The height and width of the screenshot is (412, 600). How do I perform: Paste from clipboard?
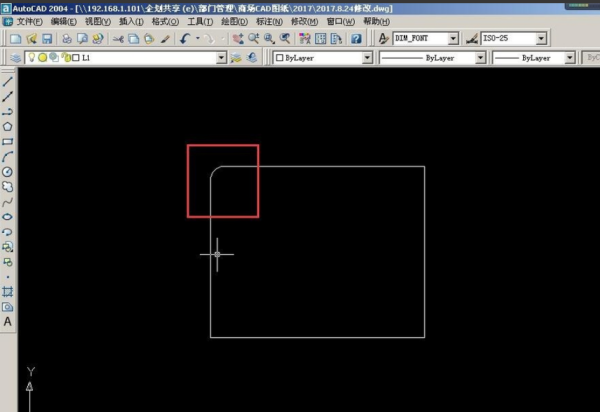pos(149,38)
